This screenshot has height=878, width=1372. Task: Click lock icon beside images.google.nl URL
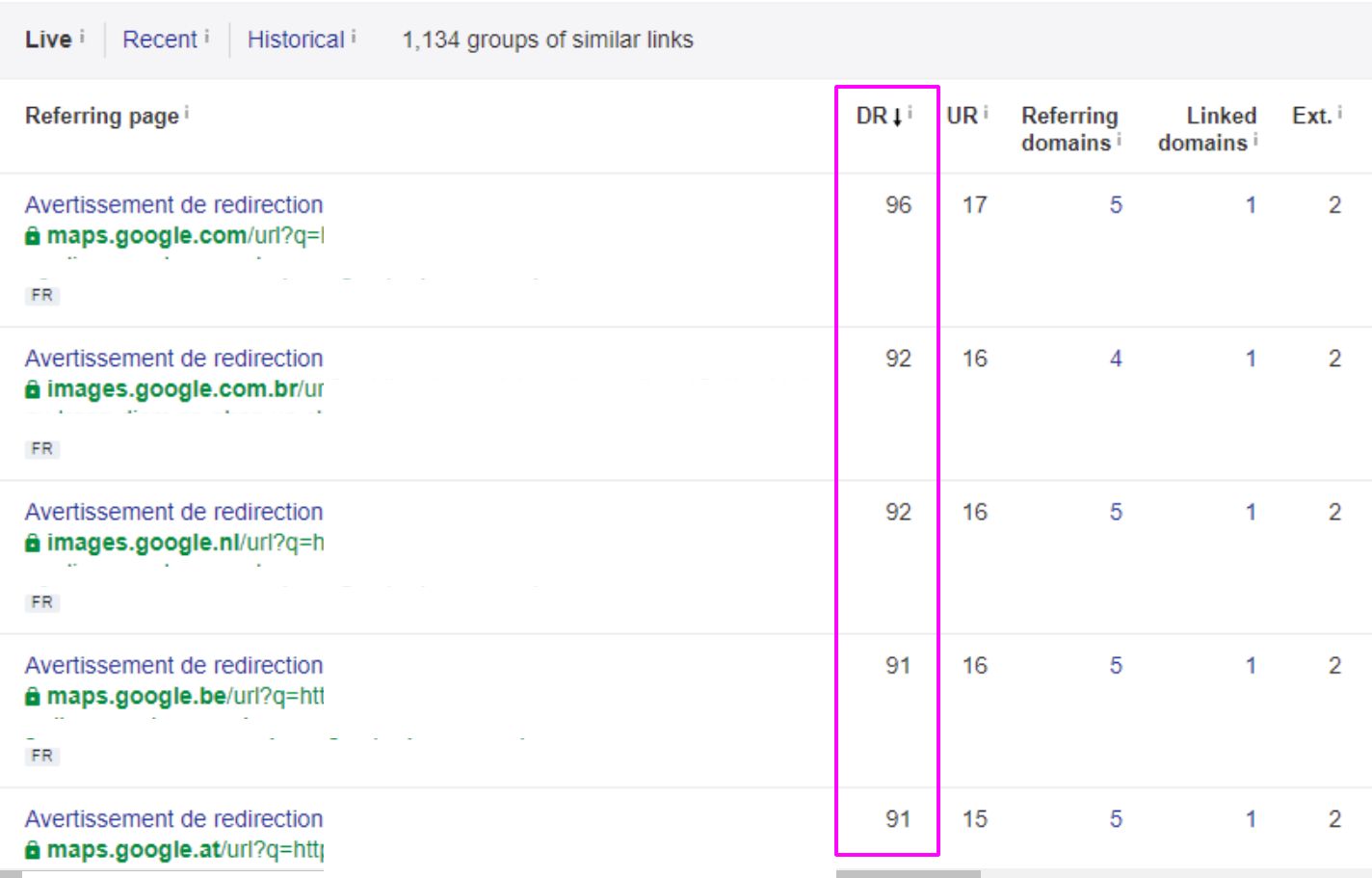pyautogui.click(x=33, y=543)
